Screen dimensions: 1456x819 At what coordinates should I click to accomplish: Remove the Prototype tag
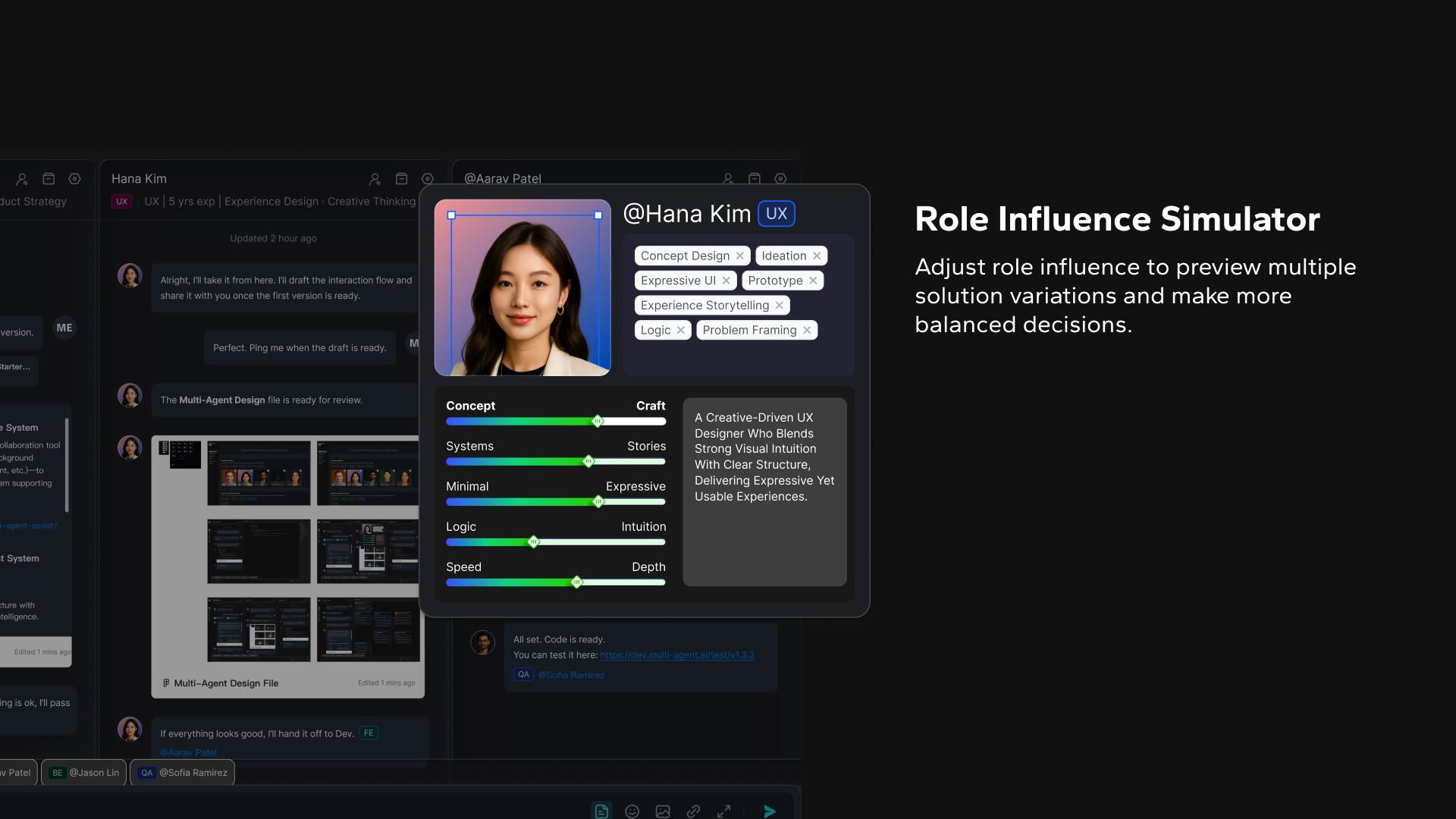click(x=813, y=281)
